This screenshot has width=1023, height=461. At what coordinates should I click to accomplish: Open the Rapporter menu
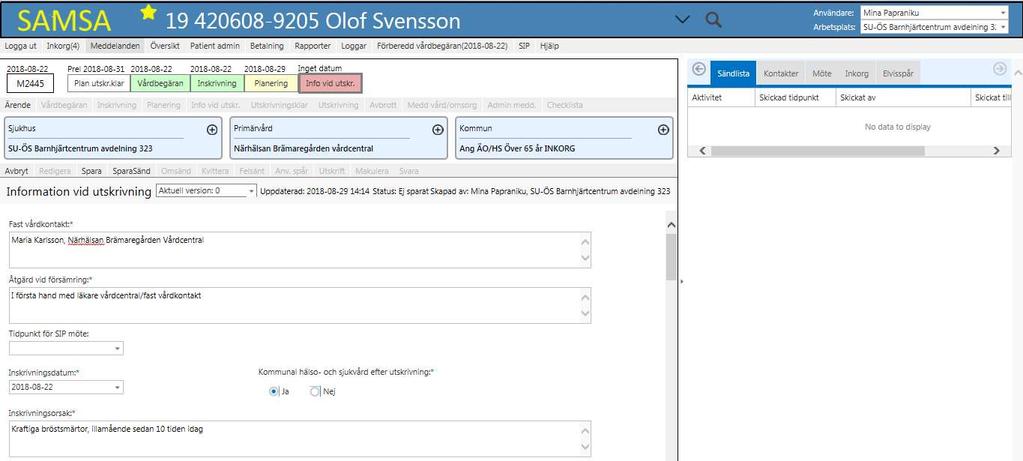click(313, 46)
